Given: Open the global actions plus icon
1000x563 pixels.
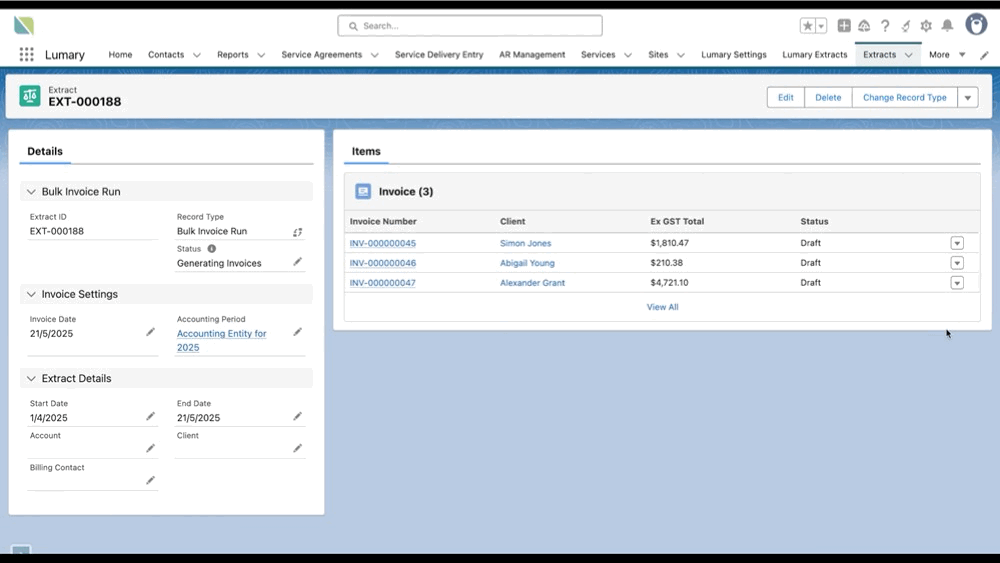Looking at the screenshot, I should (x=844, y=26).
